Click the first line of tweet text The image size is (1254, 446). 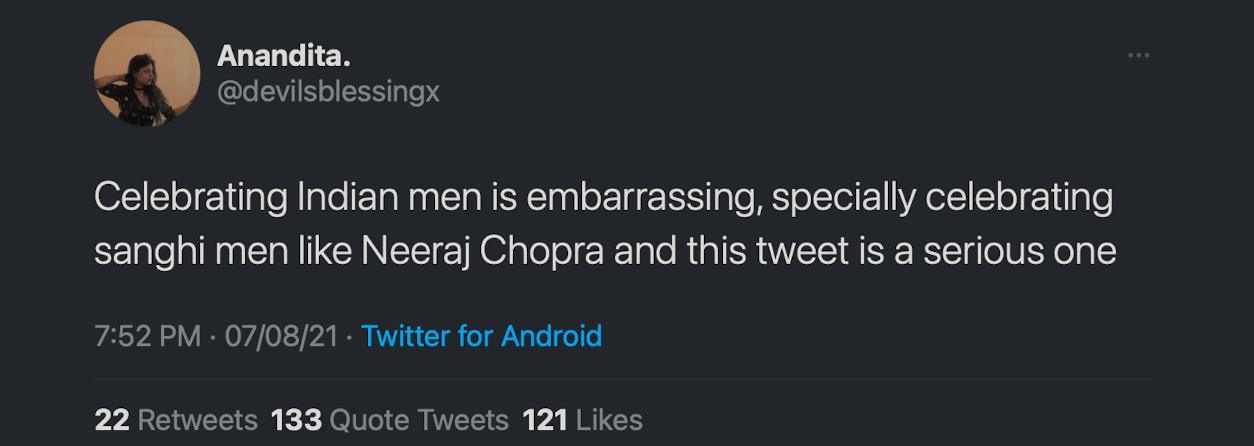coord(603,198)
